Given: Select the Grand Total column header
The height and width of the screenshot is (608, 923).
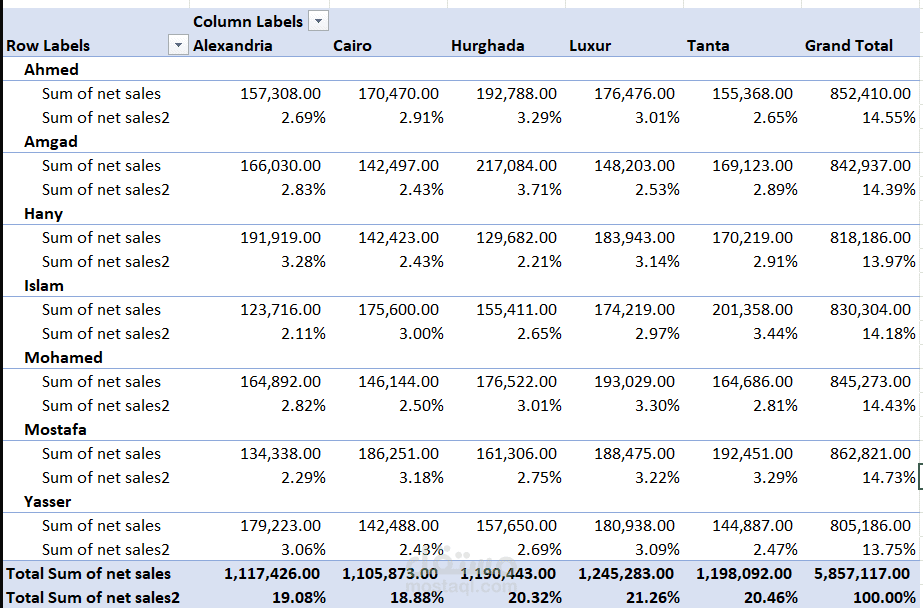Looking at the screenshot, I should pos(848,45).
